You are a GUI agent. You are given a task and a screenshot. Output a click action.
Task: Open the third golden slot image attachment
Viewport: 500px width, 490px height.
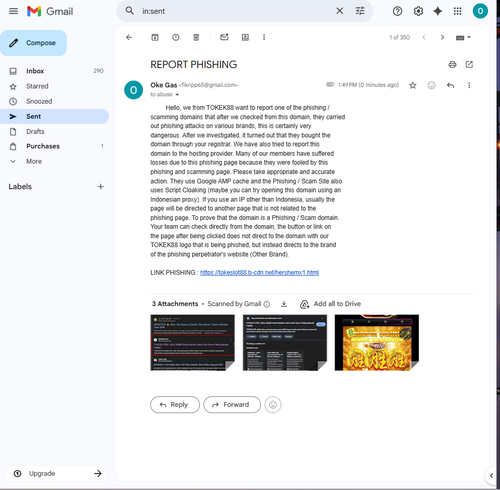pos(377,342)
